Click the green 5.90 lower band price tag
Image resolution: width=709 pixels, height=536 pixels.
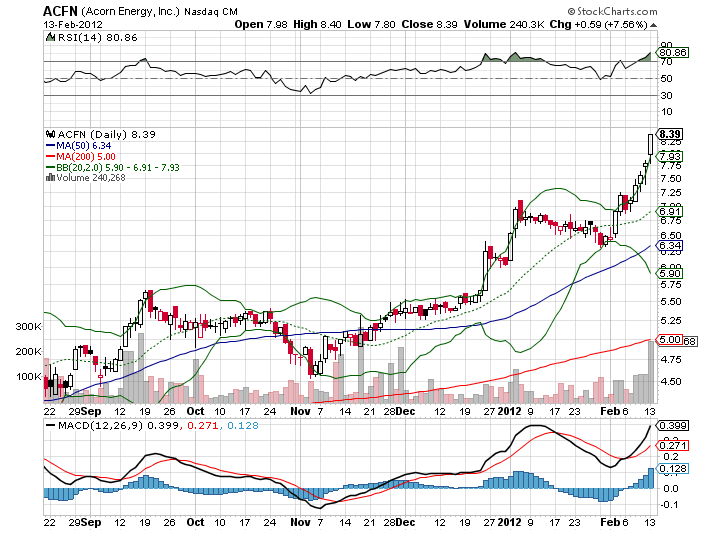pos(670,273)
